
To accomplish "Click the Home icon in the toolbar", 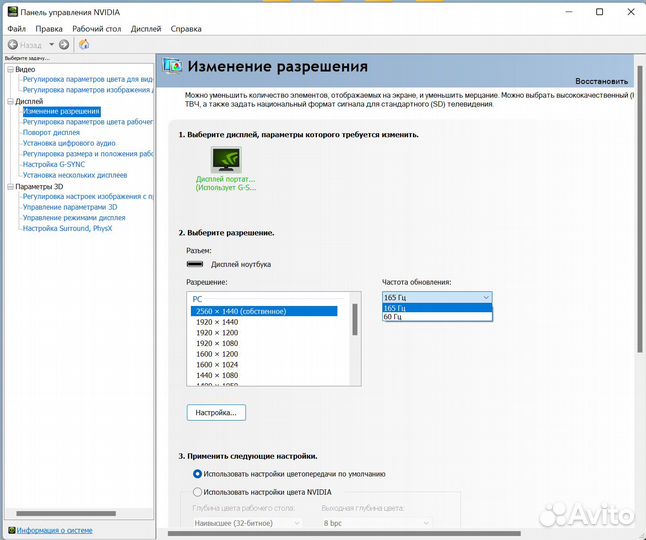I will [84, 44].
